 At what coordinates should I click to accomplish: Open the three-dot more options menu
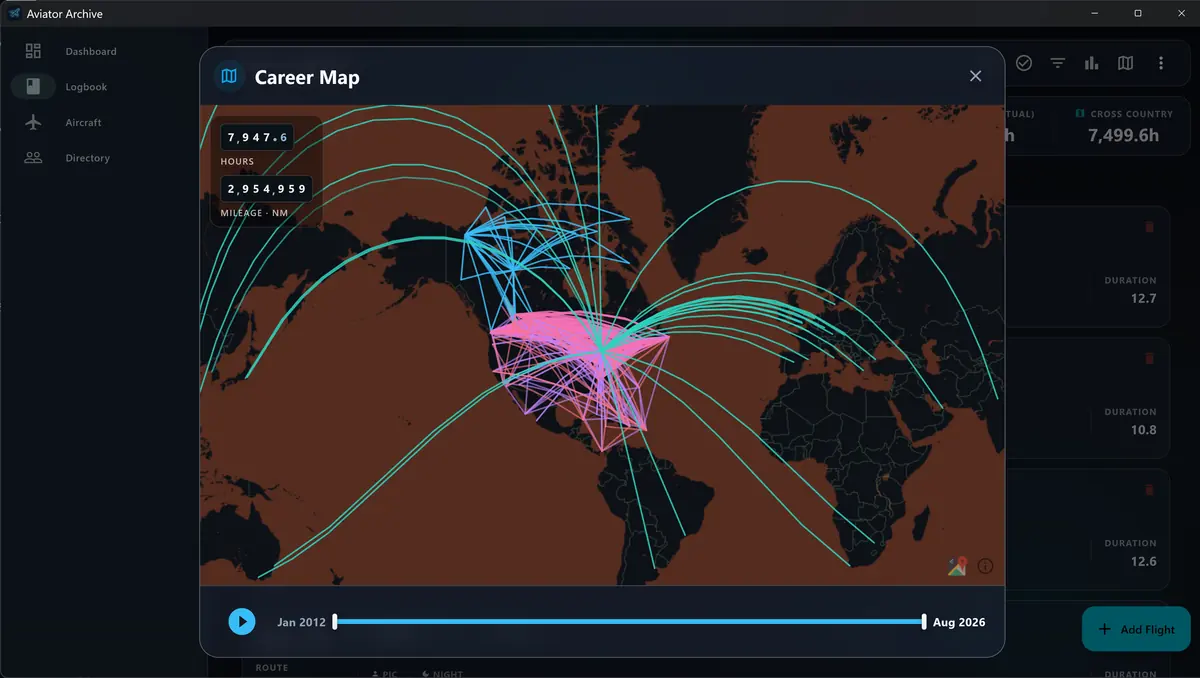[x=1160, y=63]
